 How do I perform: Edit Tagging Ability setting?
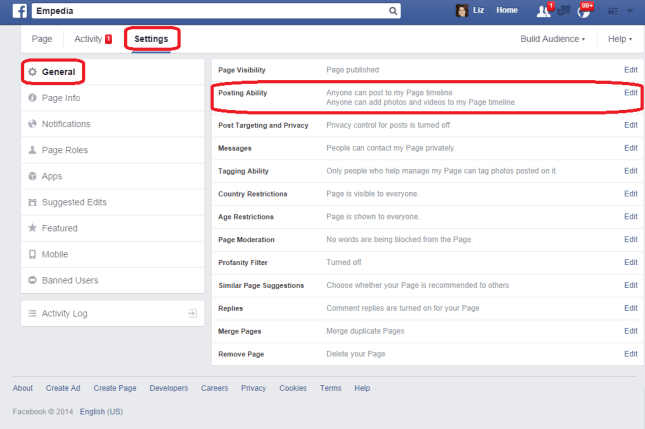pyautogui.click(x=631, y=171)
